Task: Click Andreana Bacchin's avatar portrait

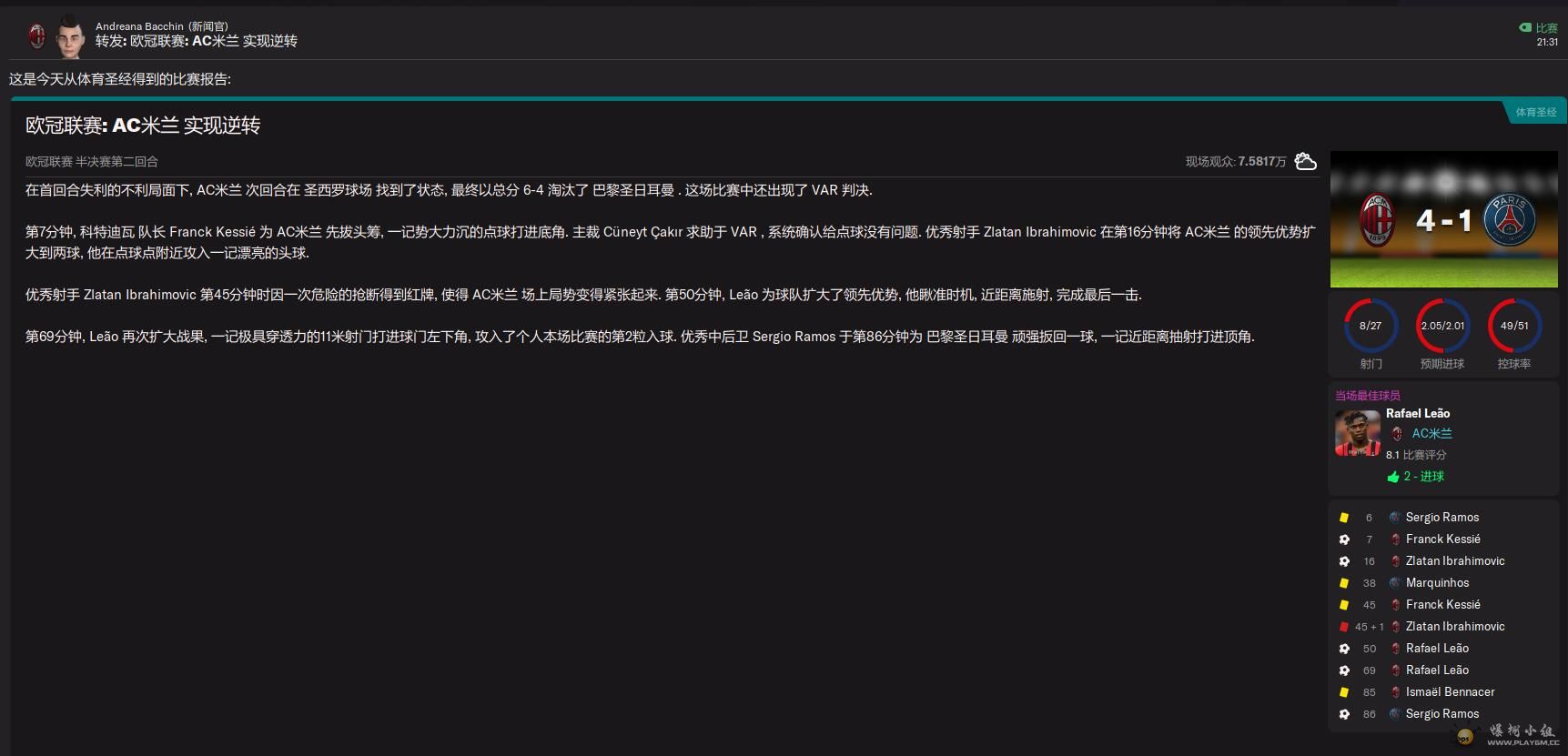Action: pyautogui.click(x=70, y=35)
